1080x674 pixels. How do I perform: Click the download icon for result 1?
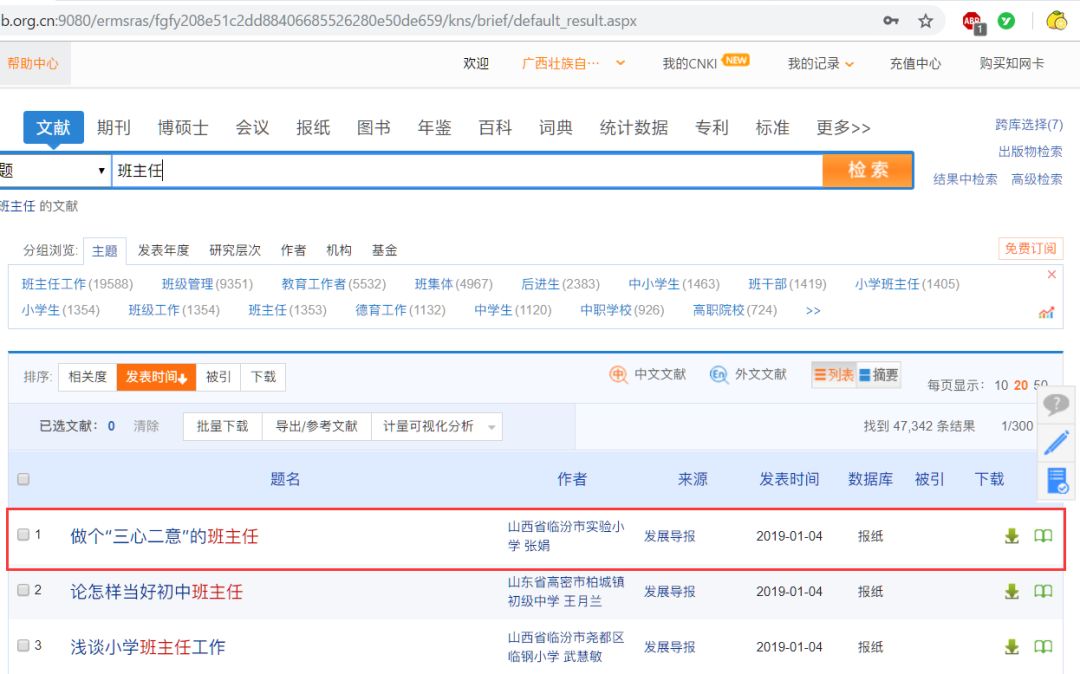pyautogui.click(x=1011, y=536)
